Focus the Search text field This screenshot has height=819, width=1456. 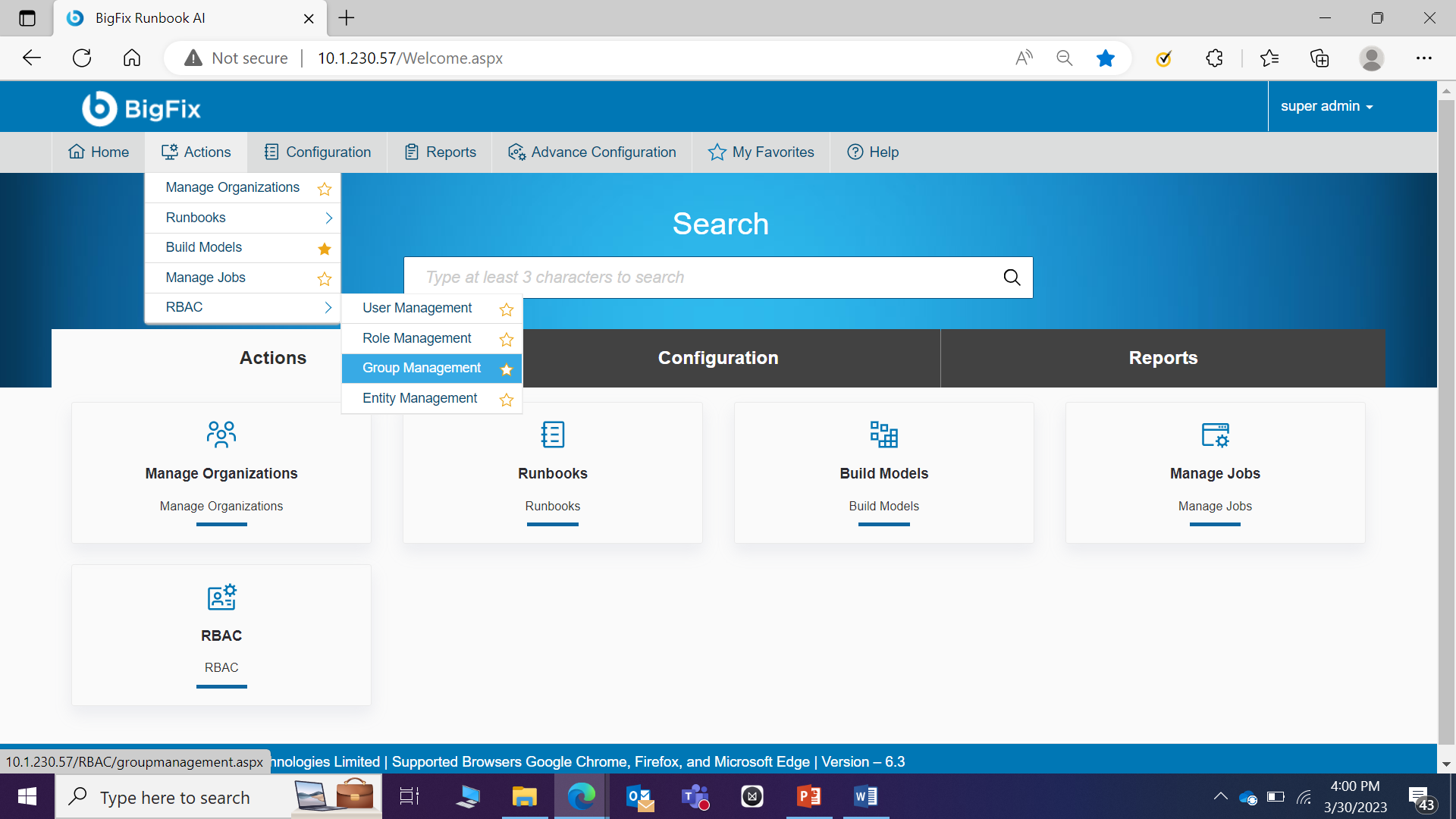(705, 278)
